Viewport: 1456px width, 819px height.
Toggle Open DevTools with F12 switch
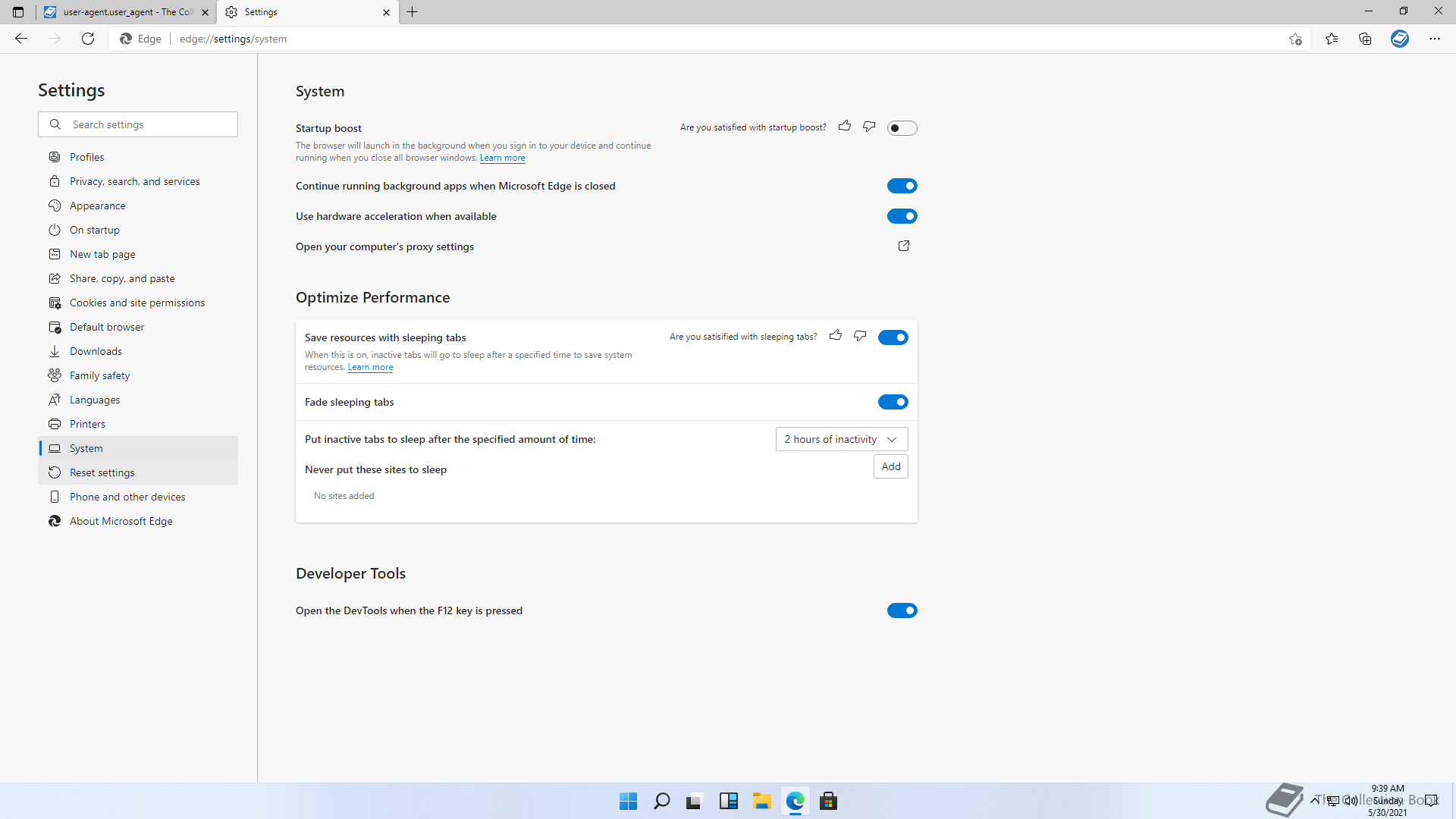click(902, 610)
